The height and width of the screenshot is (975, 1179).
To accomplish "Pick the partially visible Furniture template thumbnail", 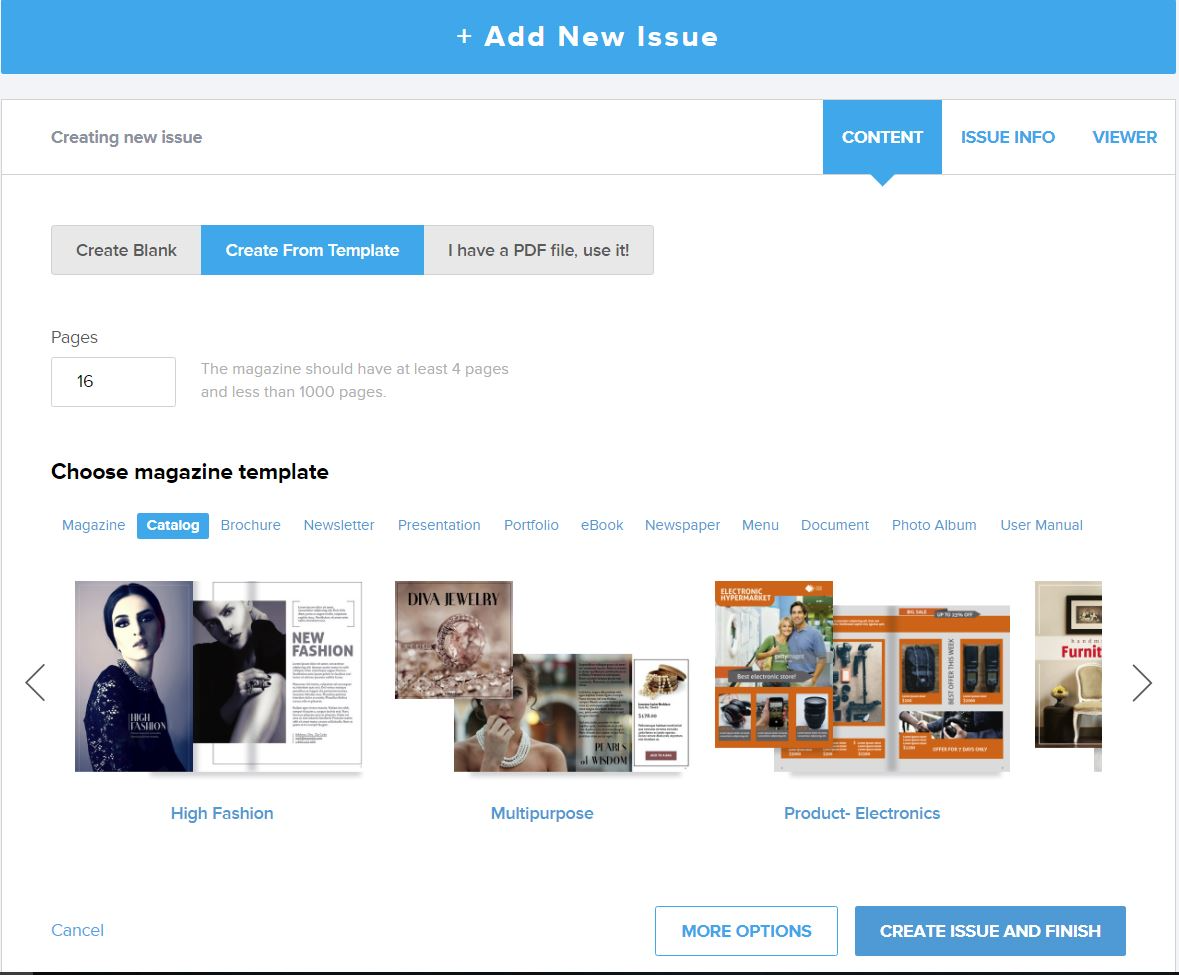I will click(1068, 676).
